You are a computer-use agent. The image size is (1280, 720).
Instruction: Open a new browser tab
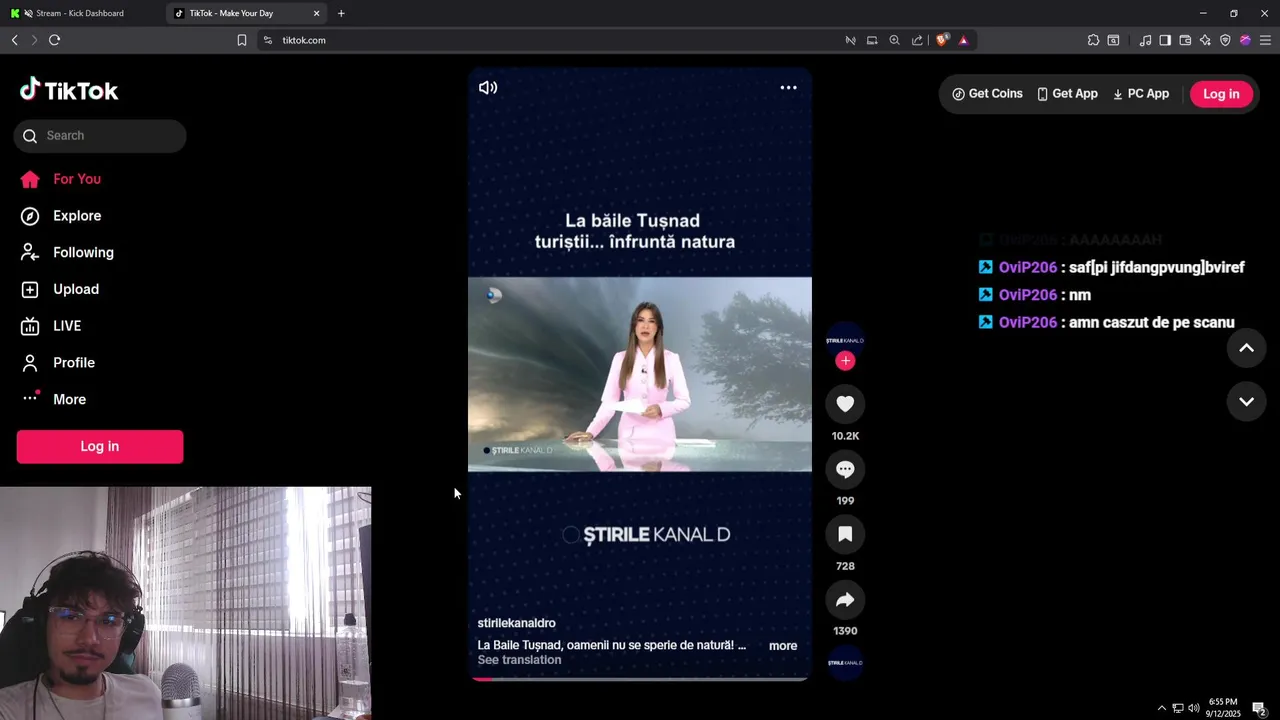(x=341, y=13)
